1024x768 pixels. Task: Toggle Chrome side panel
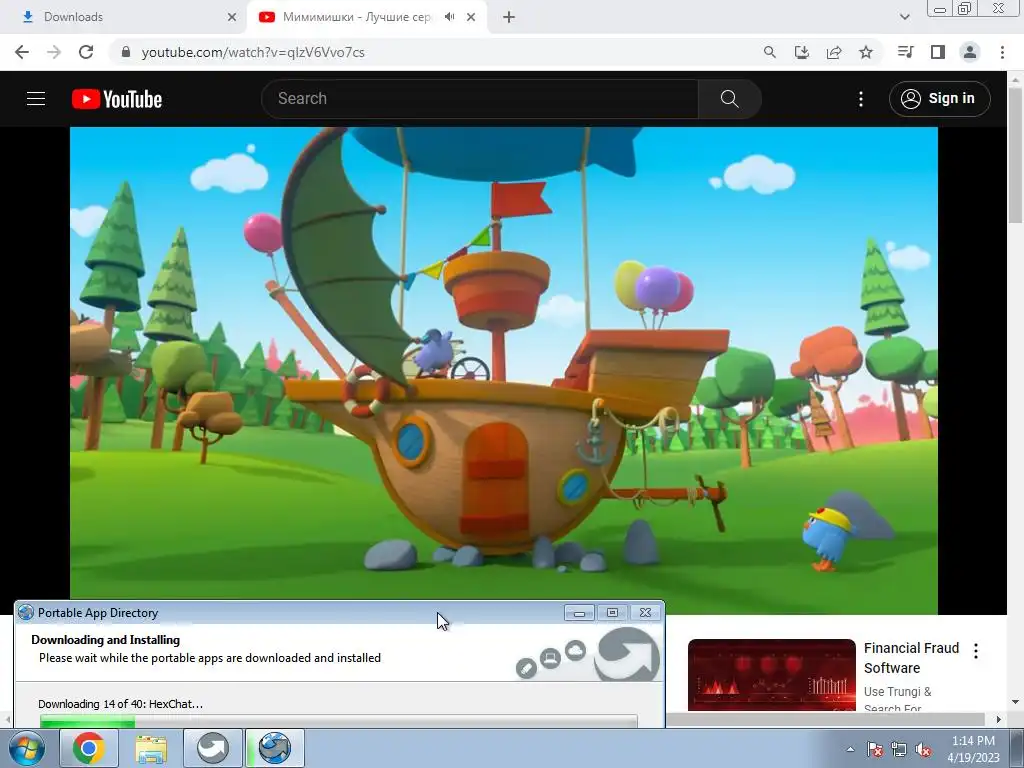[x=938, y=52]
